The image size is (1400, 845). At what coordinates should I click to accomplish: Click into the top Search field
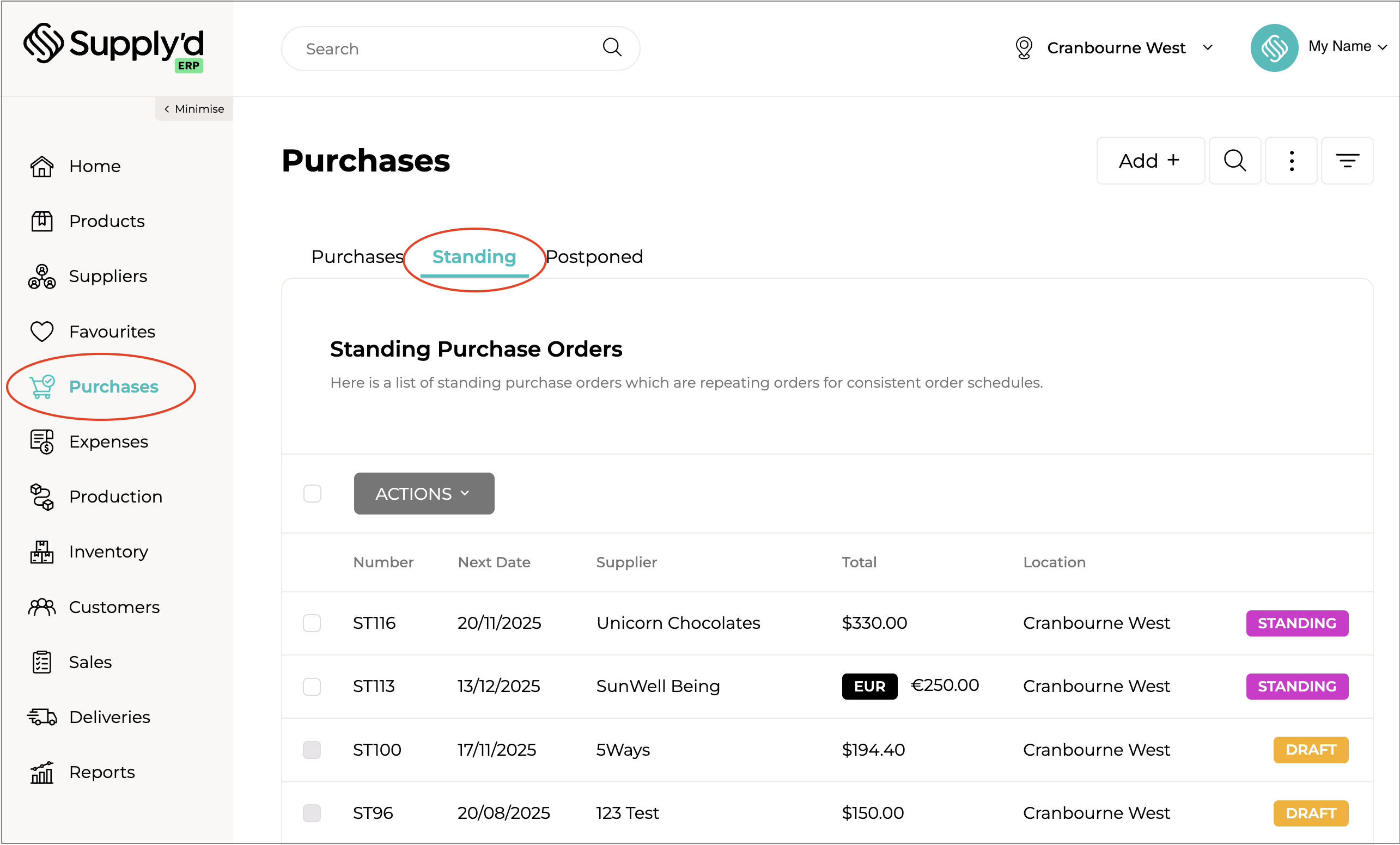(x=449, y=49)
